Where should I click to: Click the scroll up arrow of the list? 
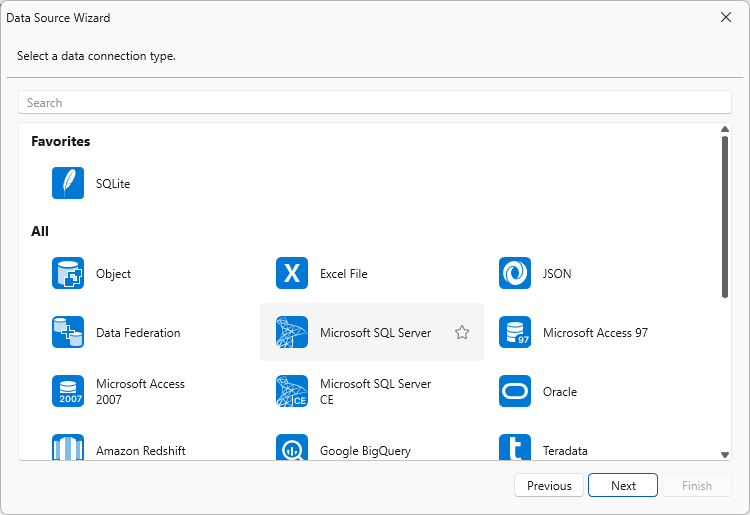tap(725, 129)
